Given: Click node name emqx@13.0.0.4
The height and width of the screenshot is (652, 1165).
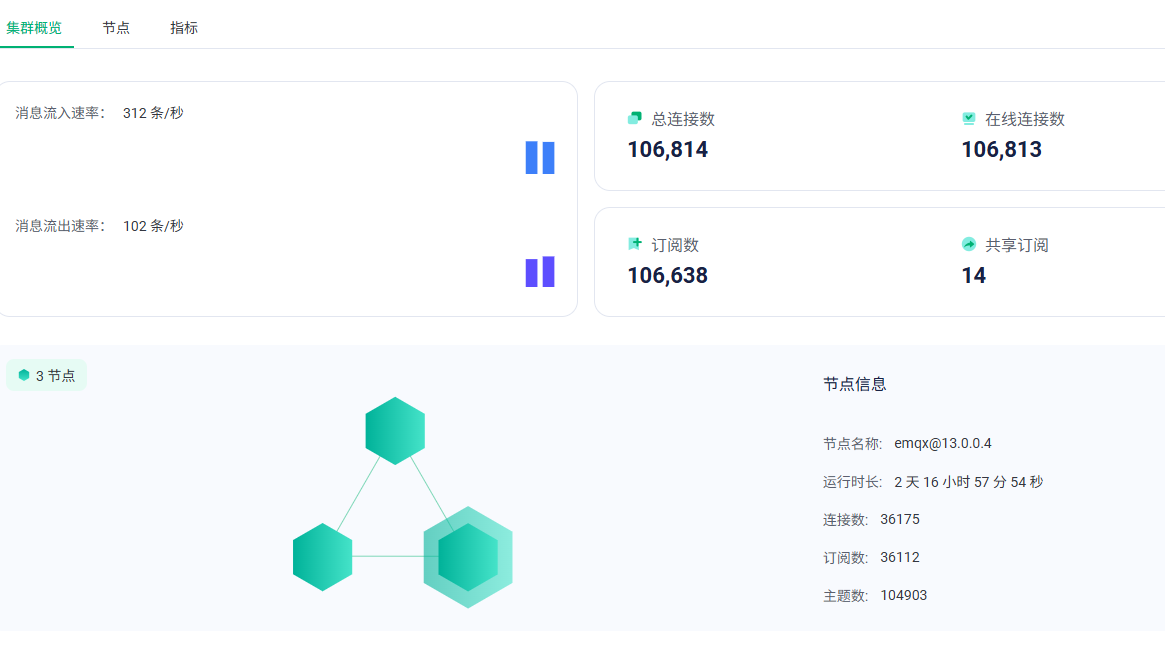Looking at the screenshot, I should tap(943, 443).
